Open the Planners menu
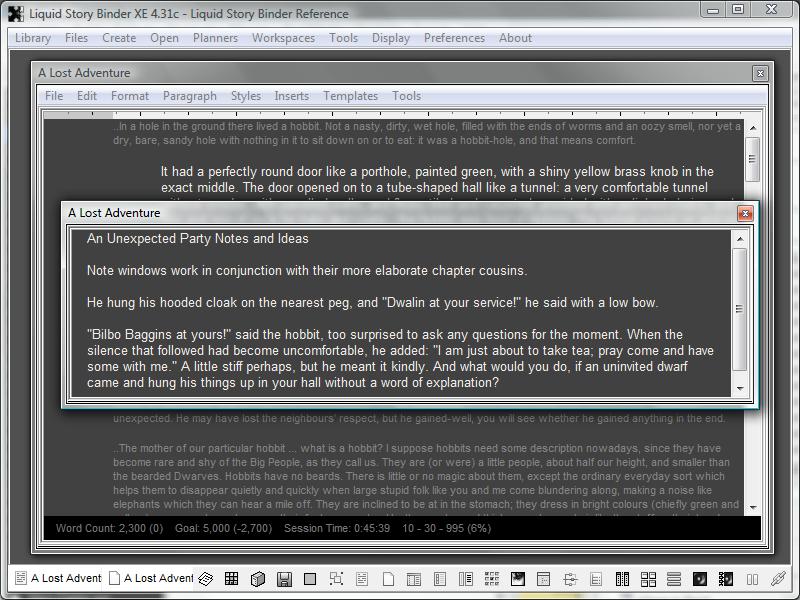Viewport: 800px width, 600px height. 215,38
